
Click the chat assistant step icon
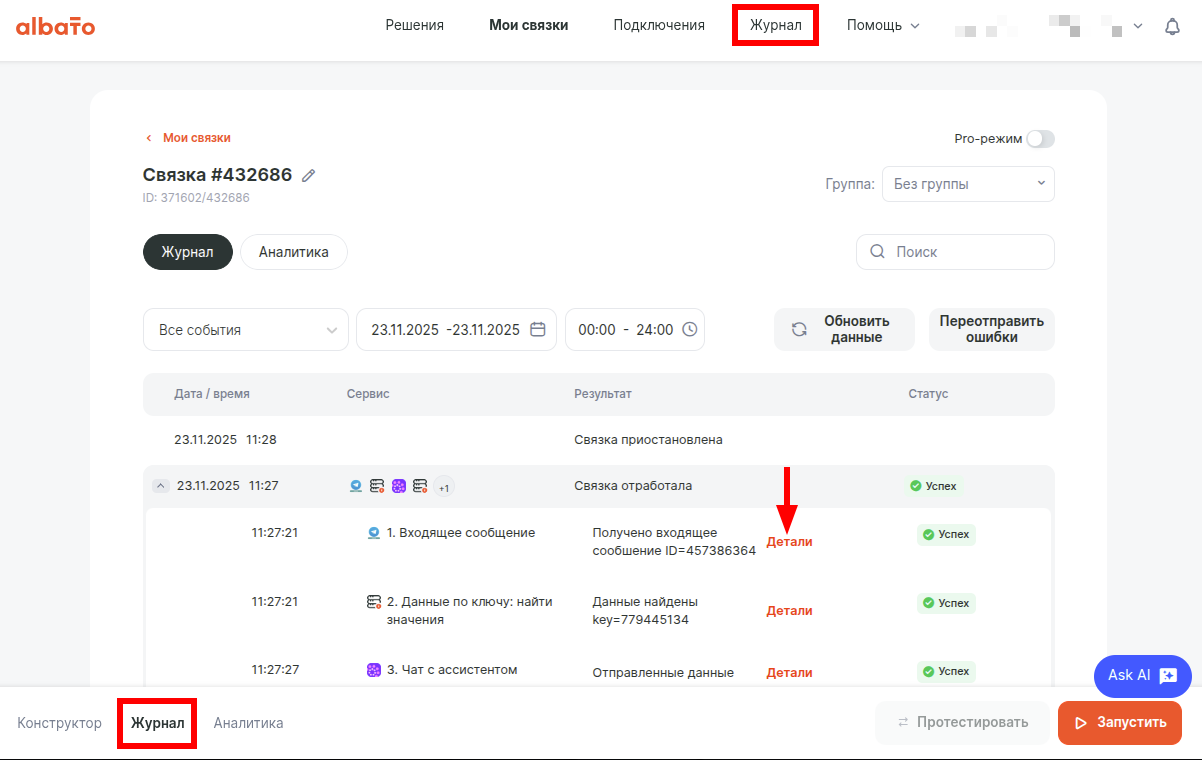(x=374, y=670)
